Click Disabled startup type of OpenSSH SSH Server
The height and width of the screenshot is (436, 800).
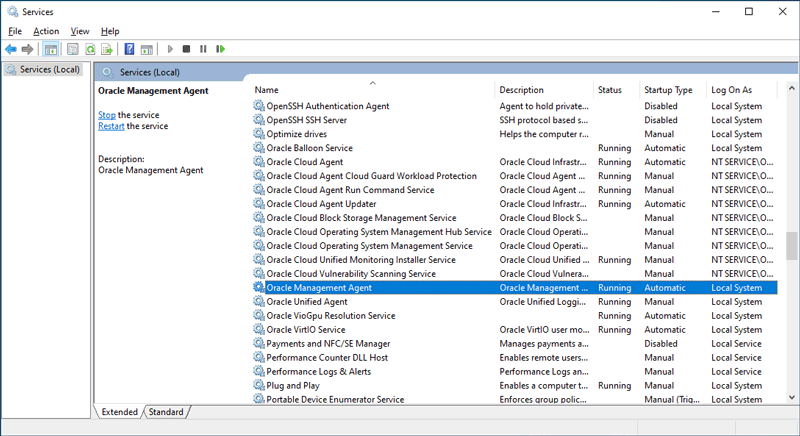tap(661, 120)
